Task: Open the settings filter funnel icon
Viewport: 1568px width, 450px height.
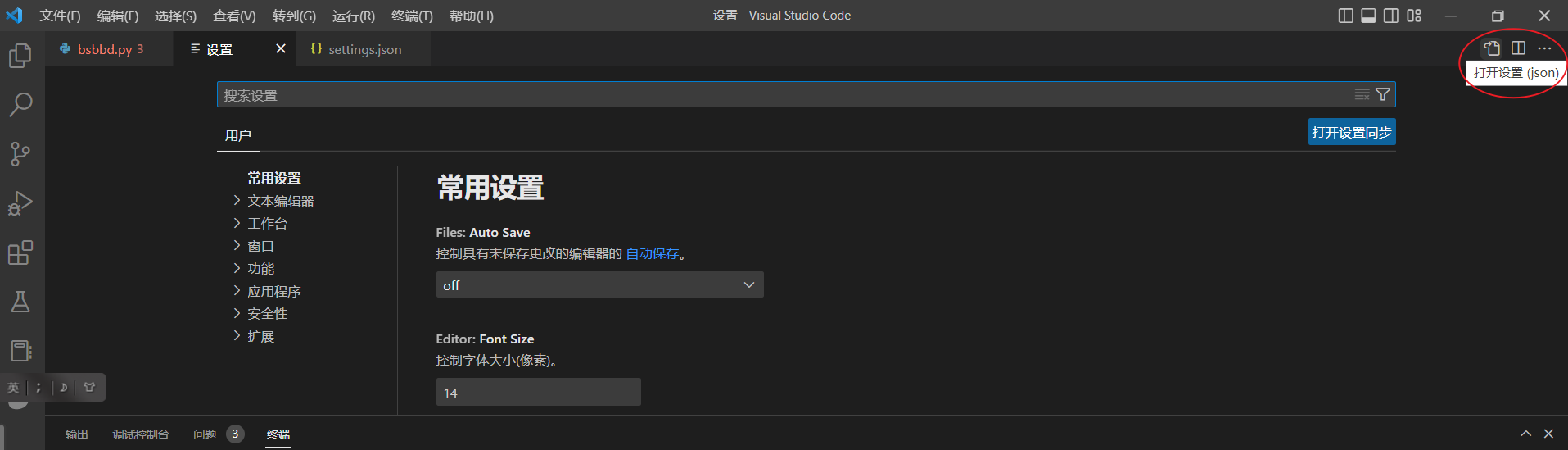Action: tap(1383, 95)
